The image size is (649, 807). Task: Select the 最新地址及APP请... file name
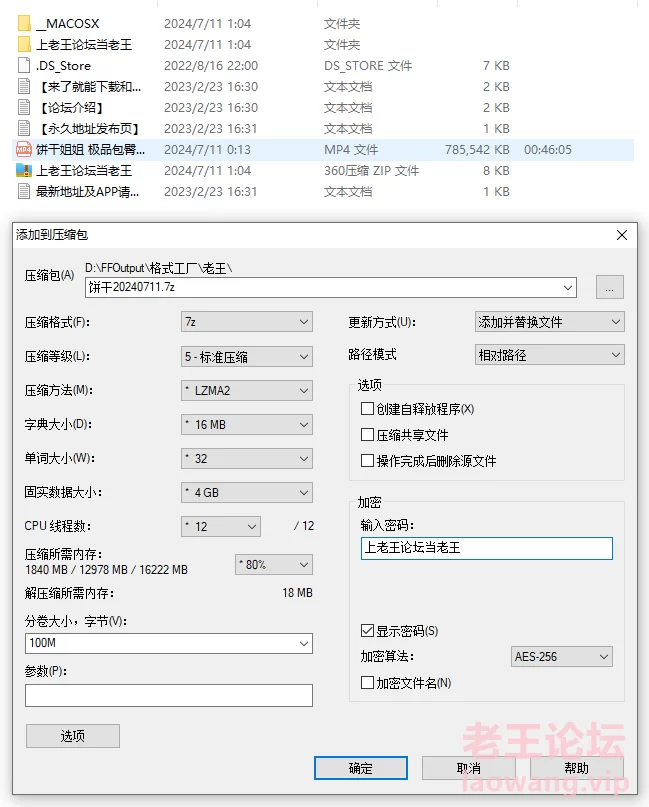coord(87,191)
